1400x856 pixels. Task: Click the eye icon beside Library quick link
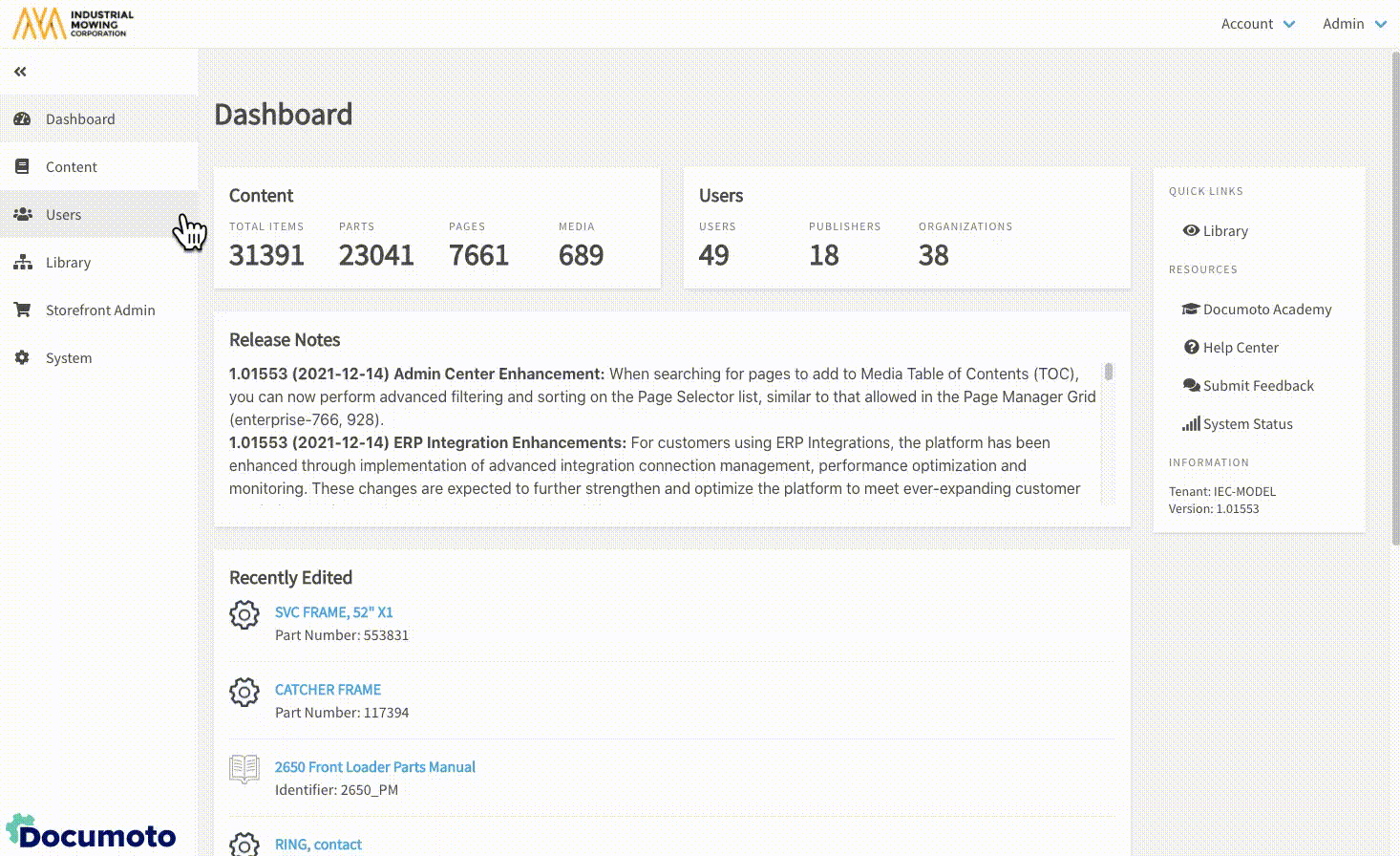(1191, 231)
